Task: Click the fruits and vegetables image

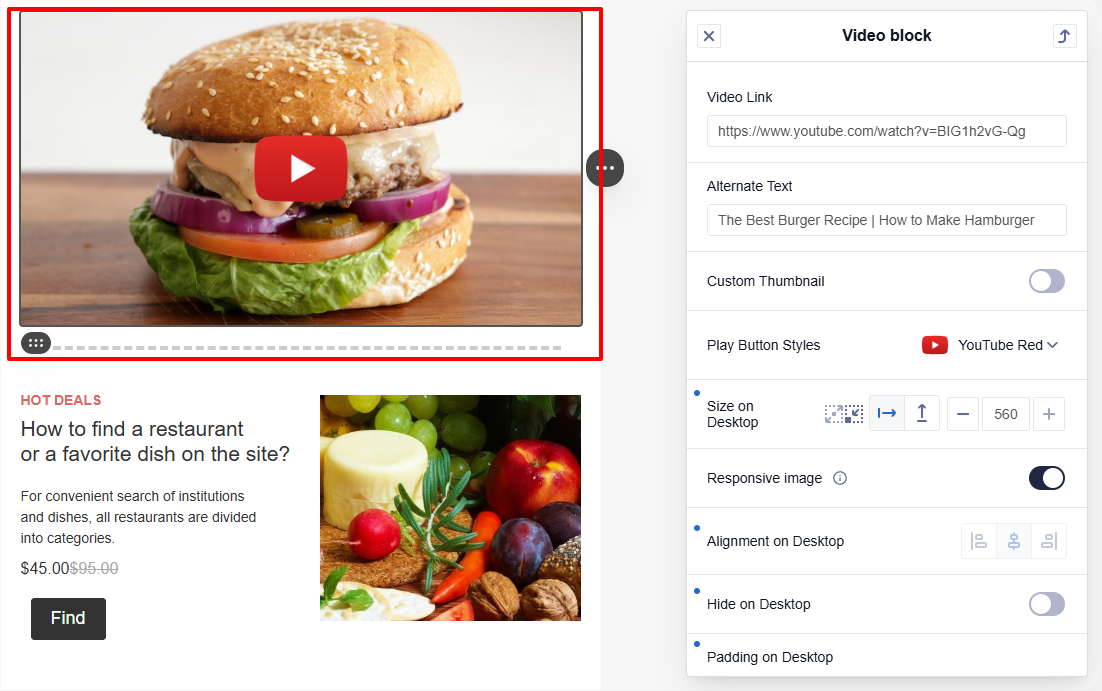Action: click(x=450, y=508)
